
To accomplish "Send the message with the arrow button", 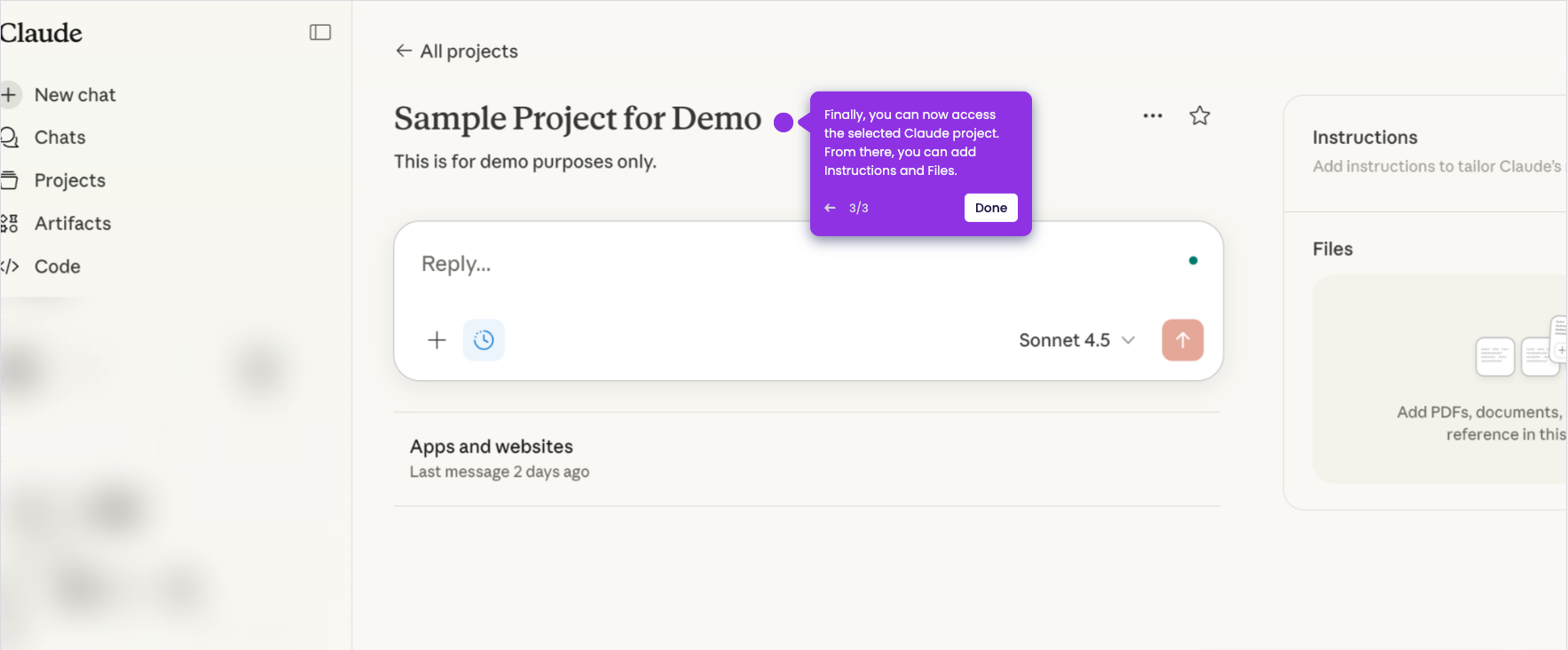I will coord(1183,340).
